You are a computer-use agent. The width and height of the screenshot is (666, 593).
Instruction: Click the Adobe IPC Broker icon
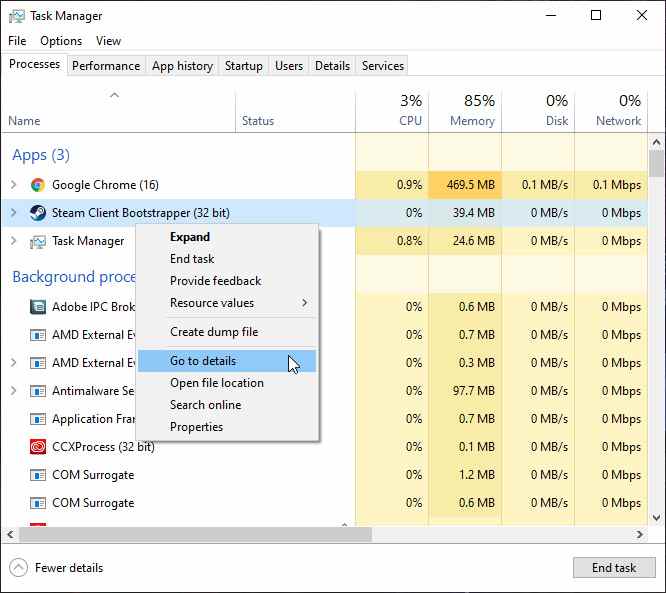[38, 307]
